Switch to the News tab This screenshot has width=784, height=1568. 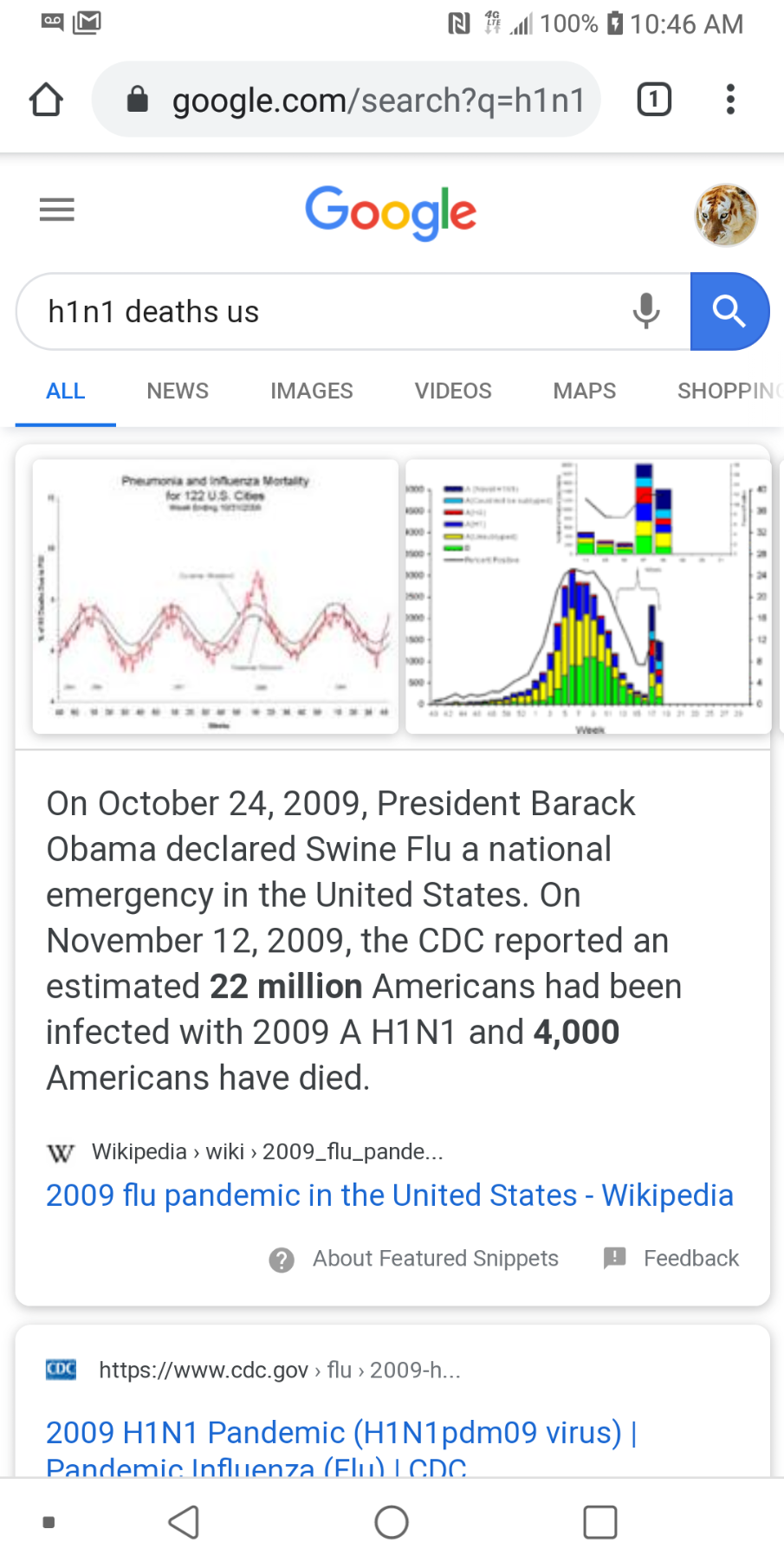click(x=178, y=392)
